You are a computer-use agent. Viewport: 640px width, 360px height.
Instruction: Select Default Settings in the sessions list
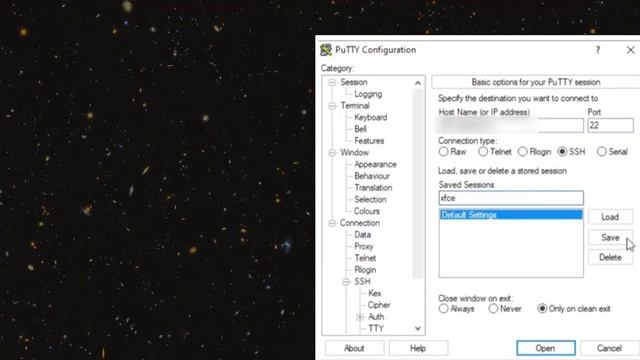pos(511,215)
